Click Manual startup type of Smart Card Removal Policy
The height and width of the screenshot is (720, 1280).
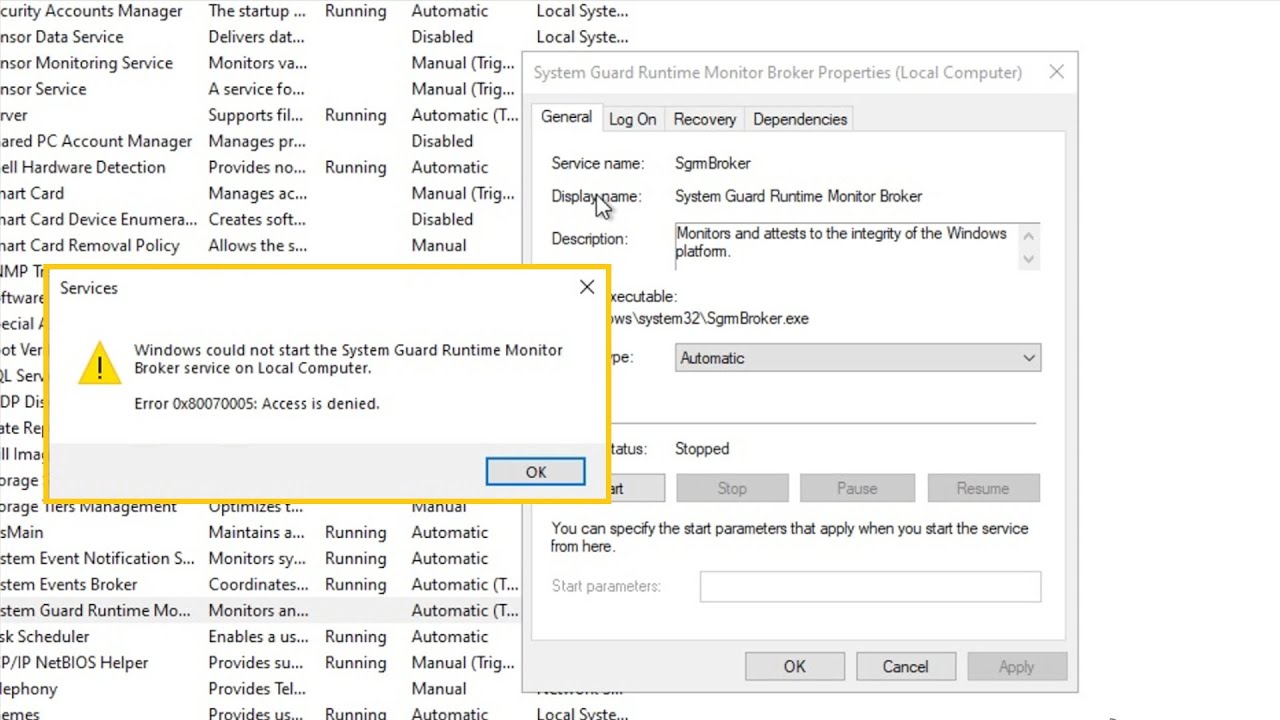[438, 245]
